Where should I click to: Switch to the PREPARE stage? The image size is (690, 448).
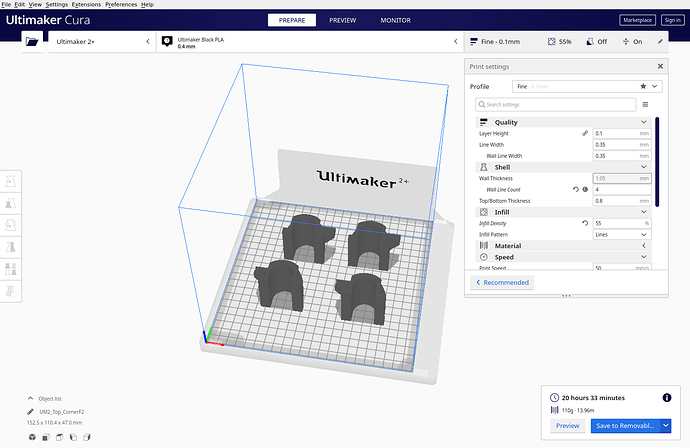[292, 20]
